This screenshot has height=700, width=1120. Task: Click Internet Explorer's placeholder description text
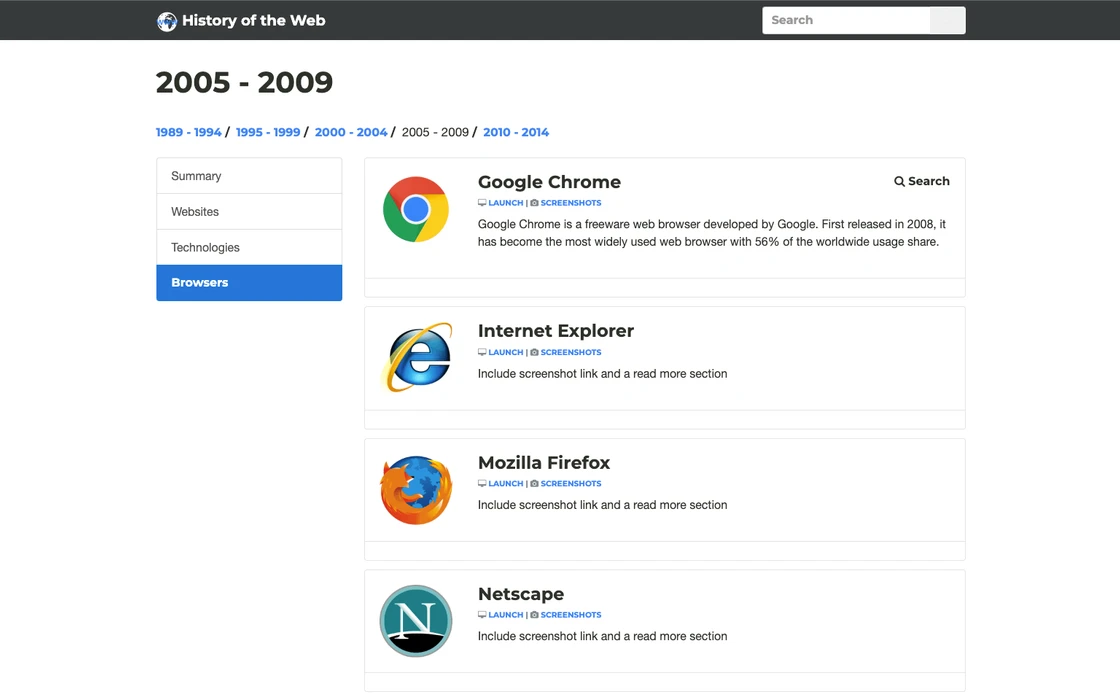click(602, 374)
